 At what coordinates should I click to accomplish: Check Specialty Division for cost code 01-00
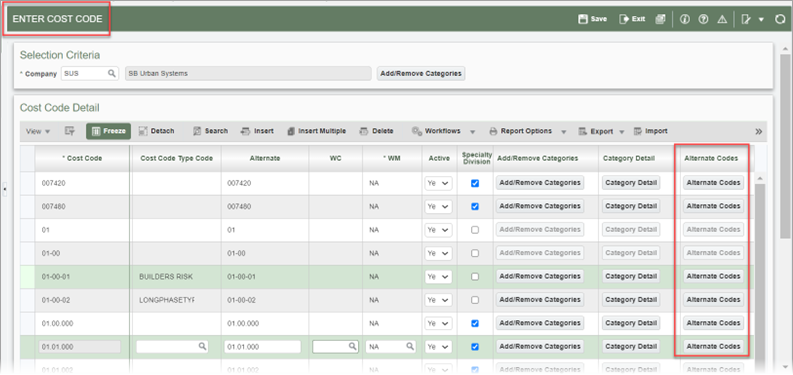[x=475, y=253]
